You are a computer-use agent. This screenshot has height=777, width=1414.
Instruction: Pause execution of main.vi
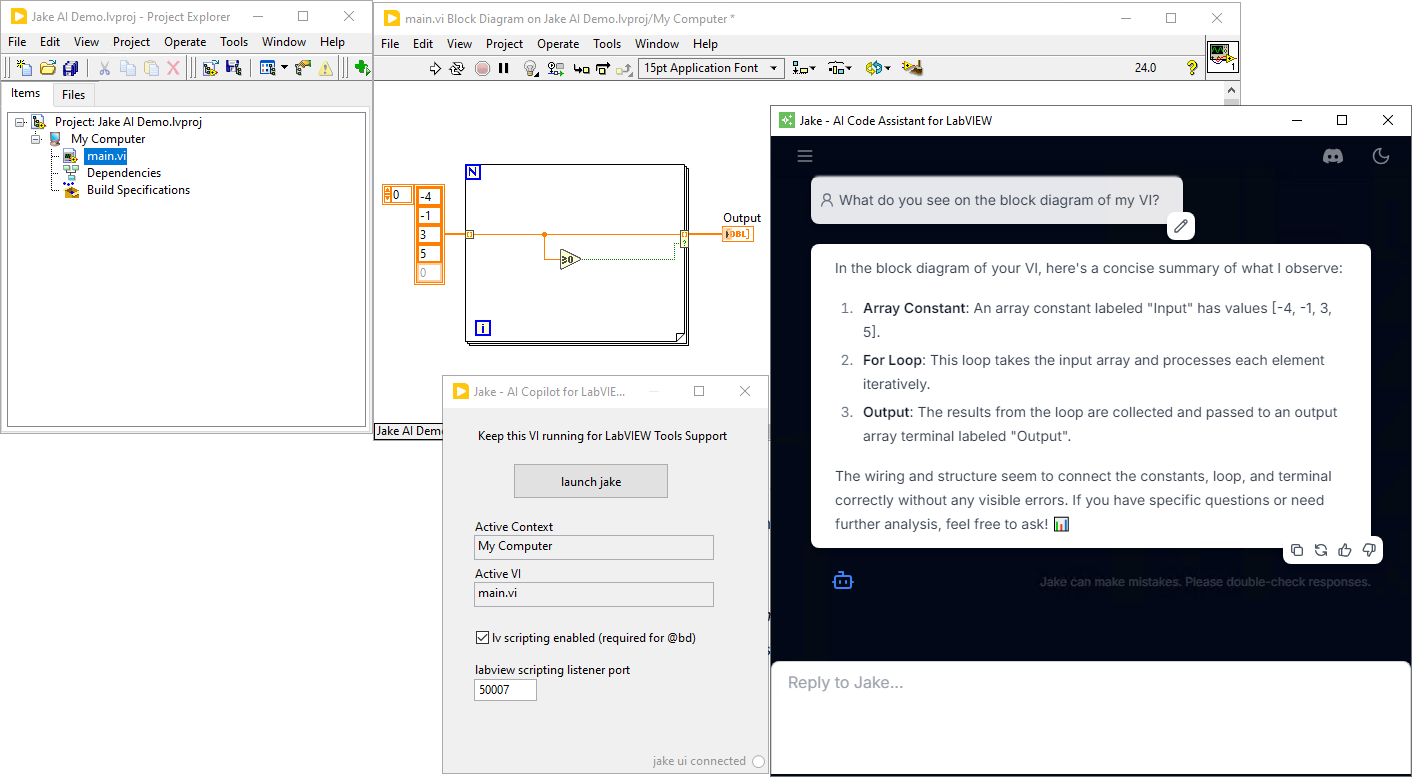coord(503,68)
